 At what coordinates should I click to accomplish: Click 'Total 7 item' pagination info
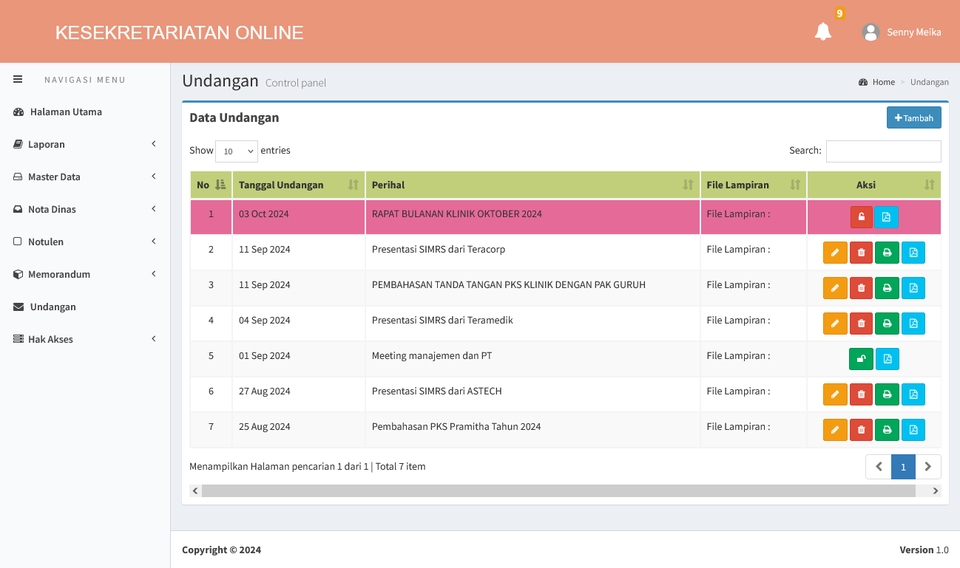[x=400, y=466]
